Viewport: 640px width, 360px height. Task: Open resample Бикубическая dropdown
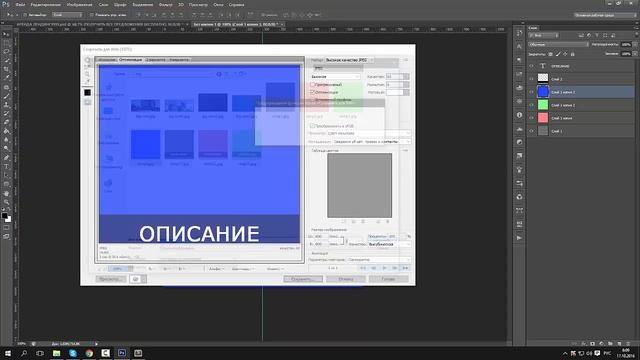[389, 244]
